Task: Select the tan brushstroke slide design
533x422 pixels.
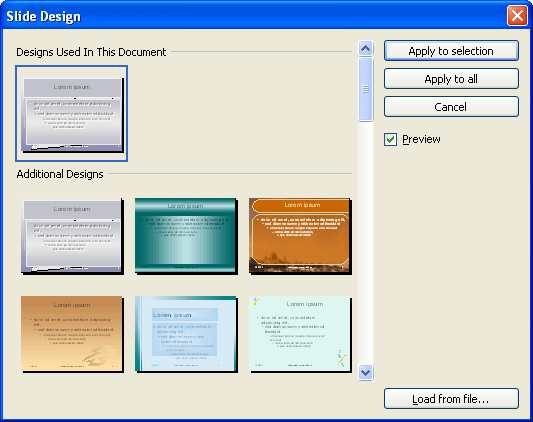Action: (x=72, y=334)
